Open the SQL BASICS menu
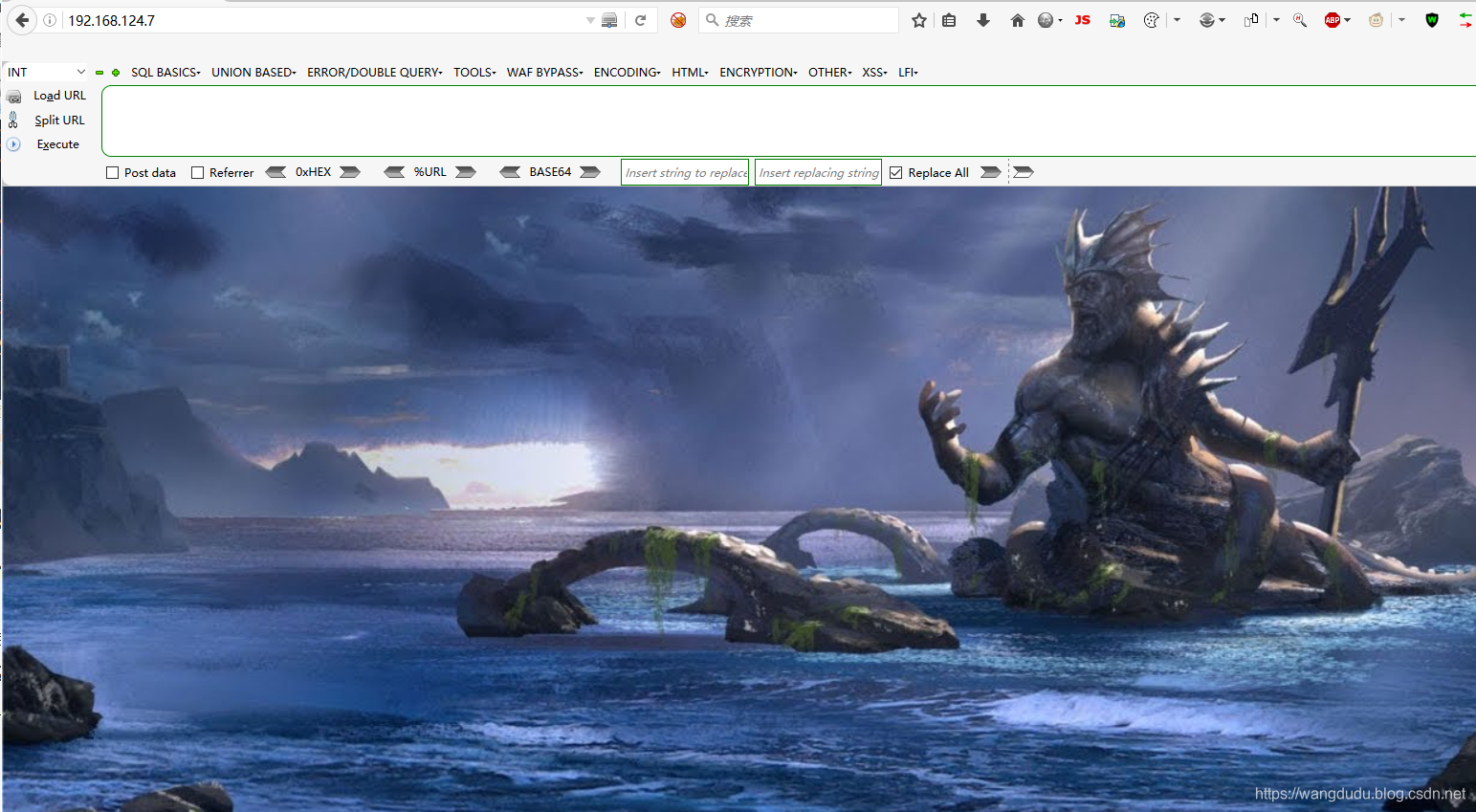Image resolution: width=1476 pixels, height=812 pixels. (165, 73)
